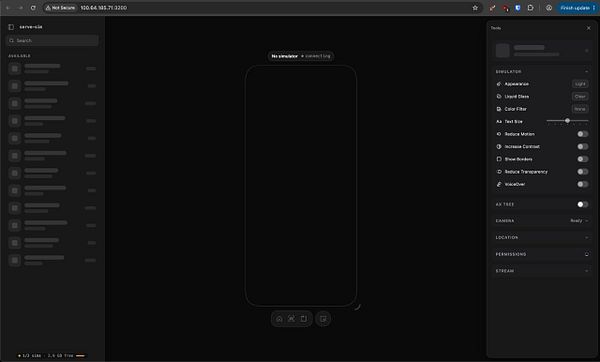
Task: Click the Search field in the sidebar
Action: pyautogui.click(x=52, y=41)
